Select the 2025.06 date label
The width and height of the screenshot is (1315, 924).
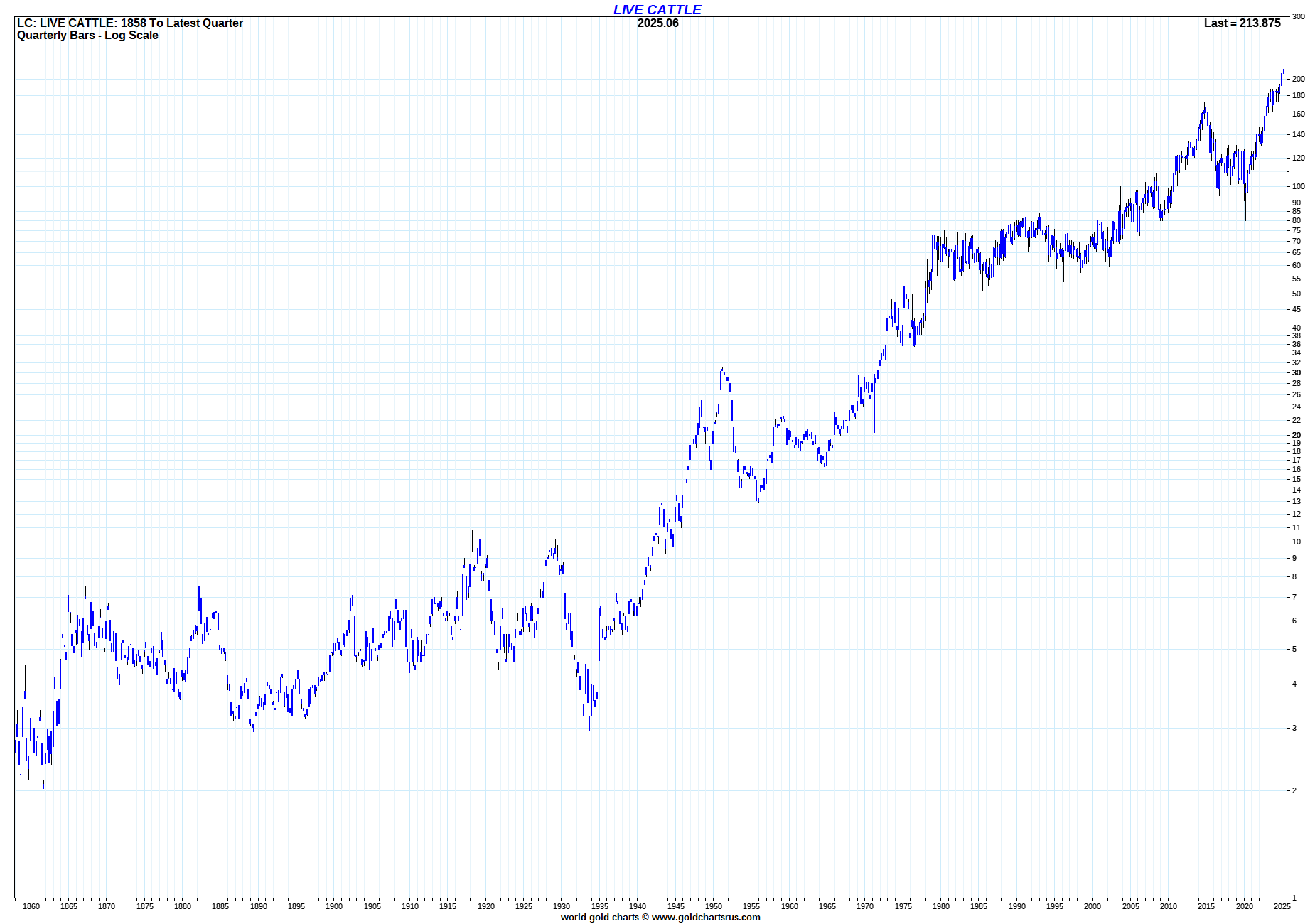click(x=657, y=23)
